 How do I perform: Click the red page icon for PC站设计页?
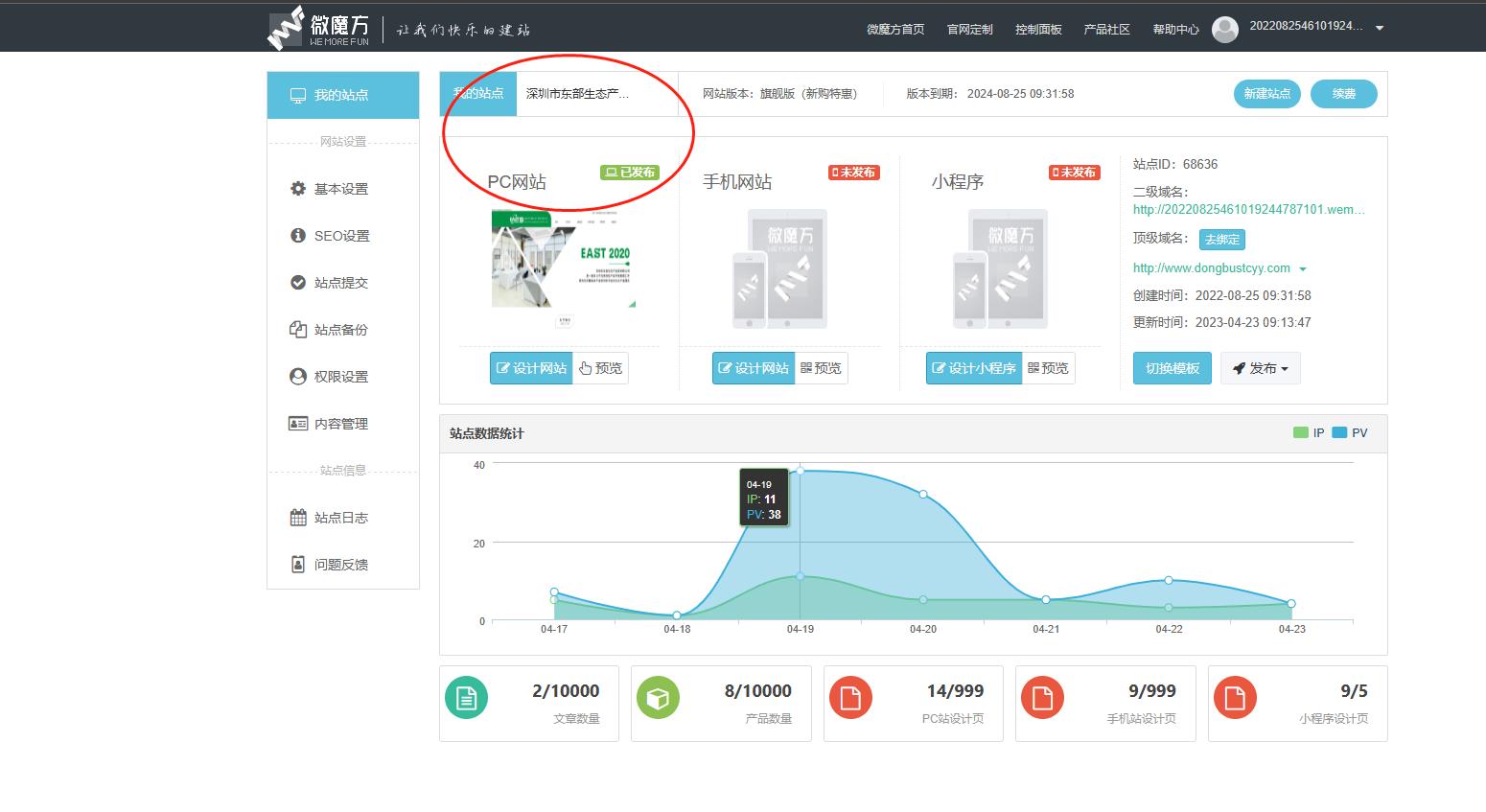tap(850, 698)
